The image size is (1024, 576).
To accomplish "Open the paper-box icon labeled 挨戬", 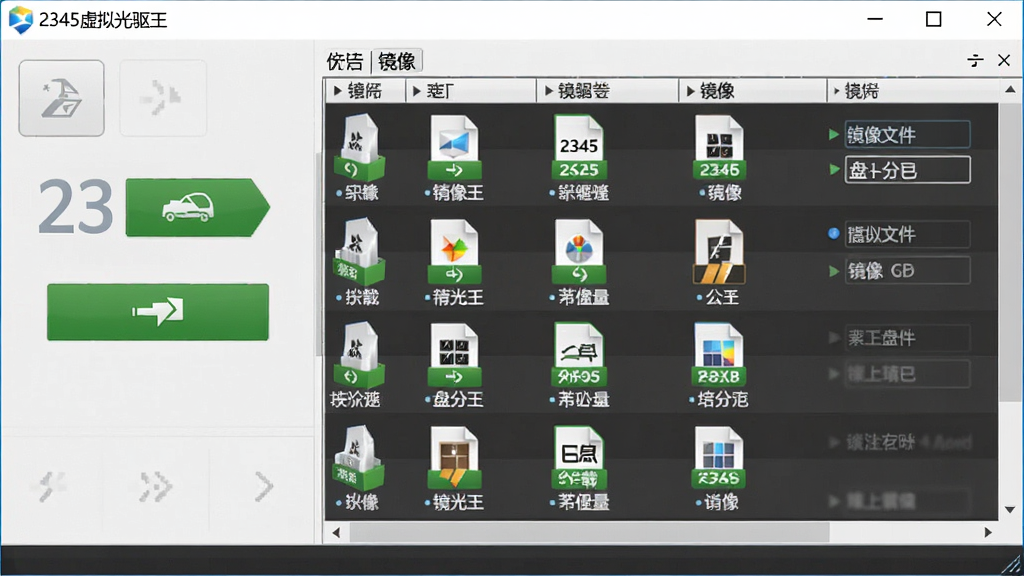I will 359,251.
